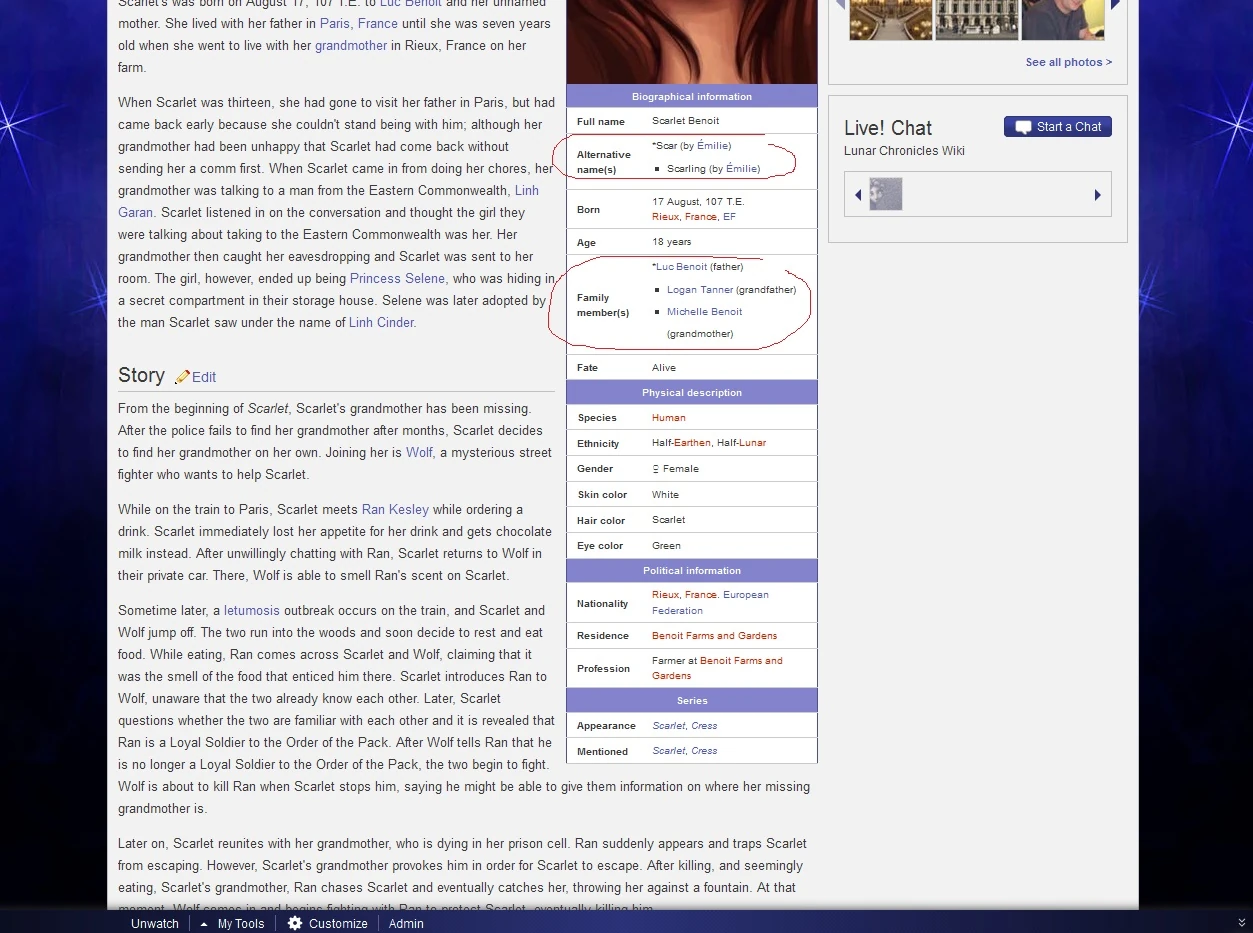This screenshot has height=933, width=1253.
Task: Open Michelle Benoit grandmother link
Action: 704,312
